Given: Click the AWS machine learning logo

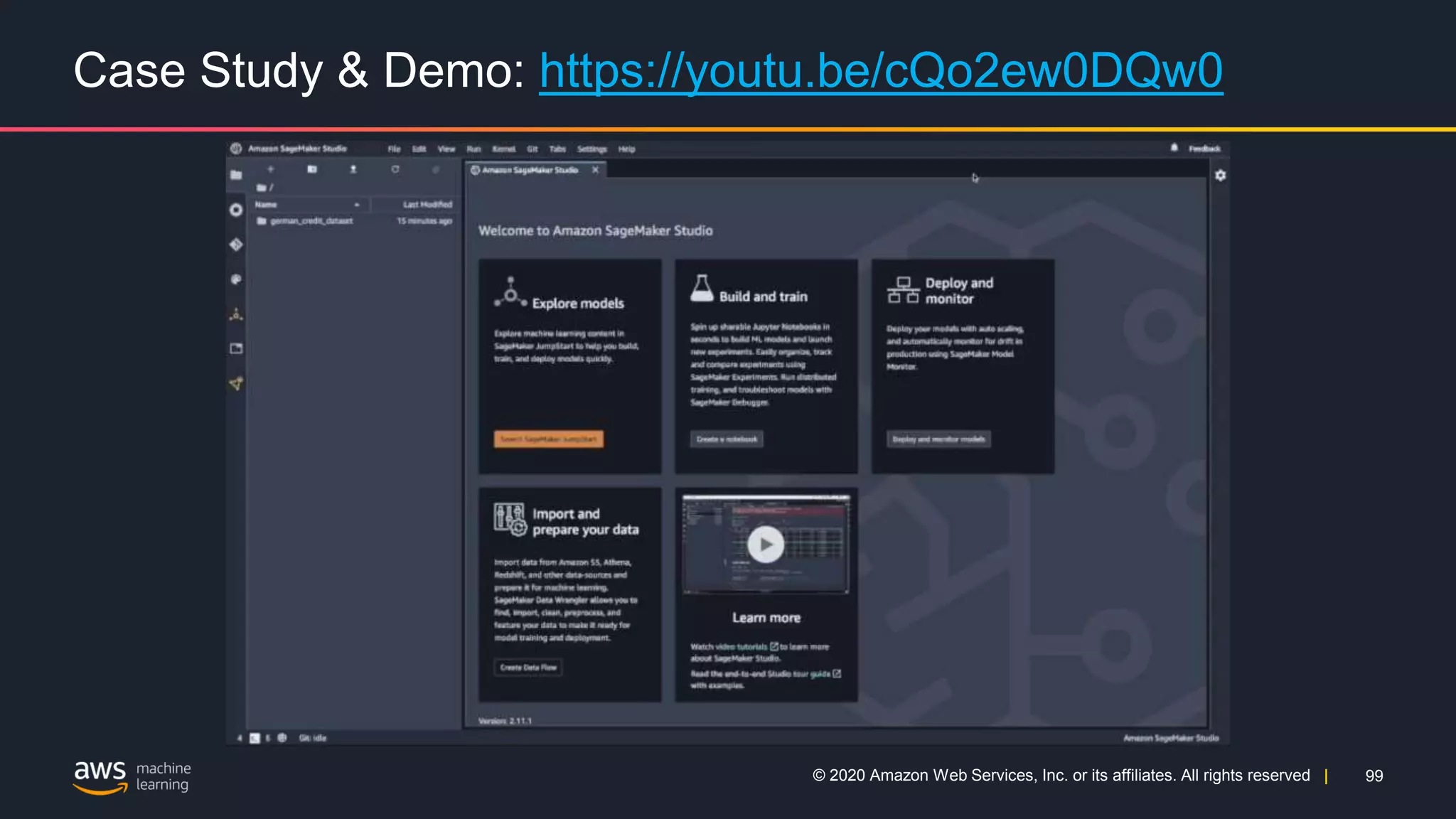Looking at the screenshot, I should click(x=132, y=776).
